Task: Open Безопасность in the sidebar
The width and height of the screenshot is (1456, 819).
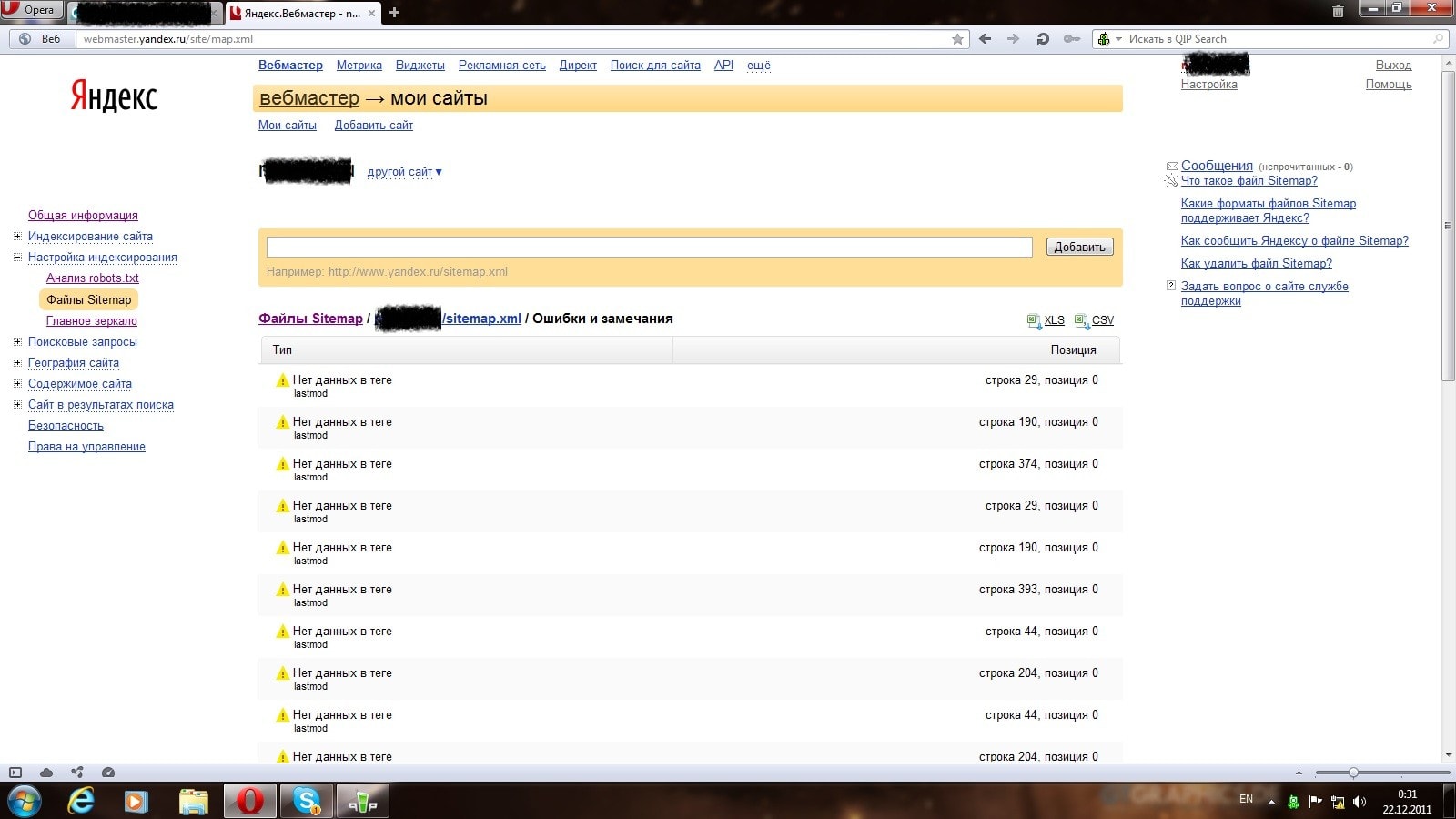Action: [x=66, y=426]
